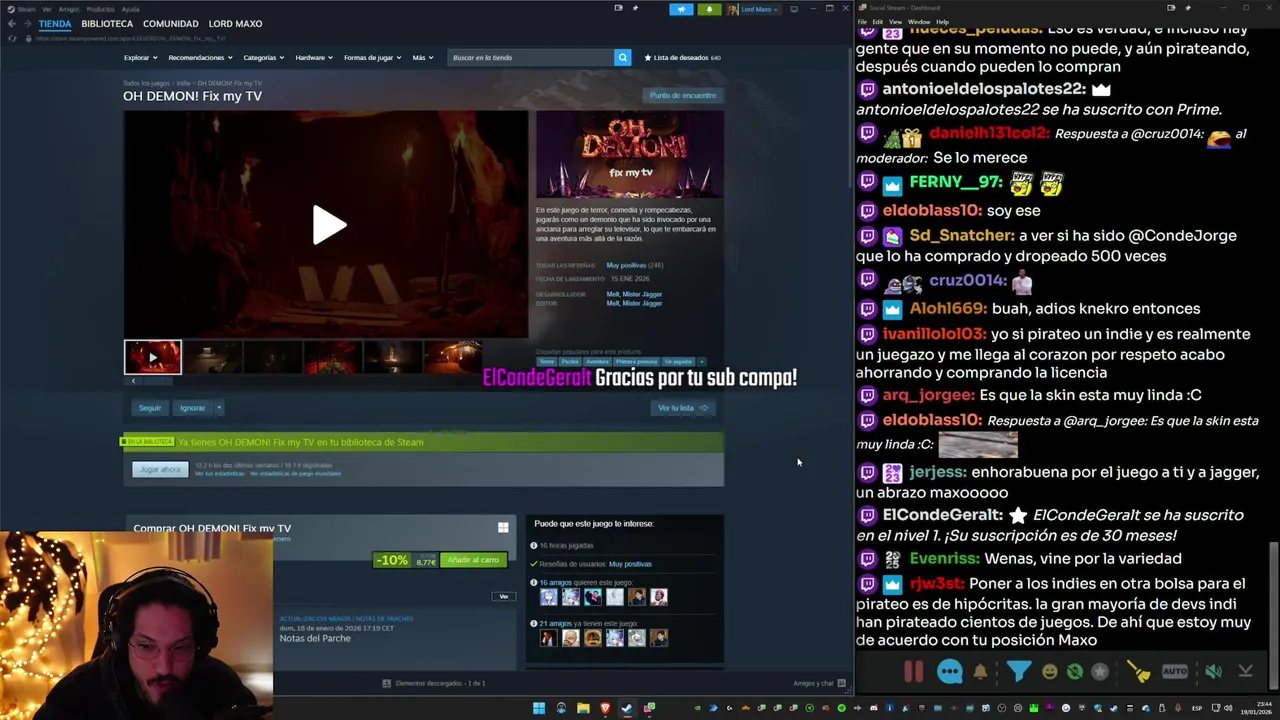
Task: Click the Seguir button
Action: 150,408
